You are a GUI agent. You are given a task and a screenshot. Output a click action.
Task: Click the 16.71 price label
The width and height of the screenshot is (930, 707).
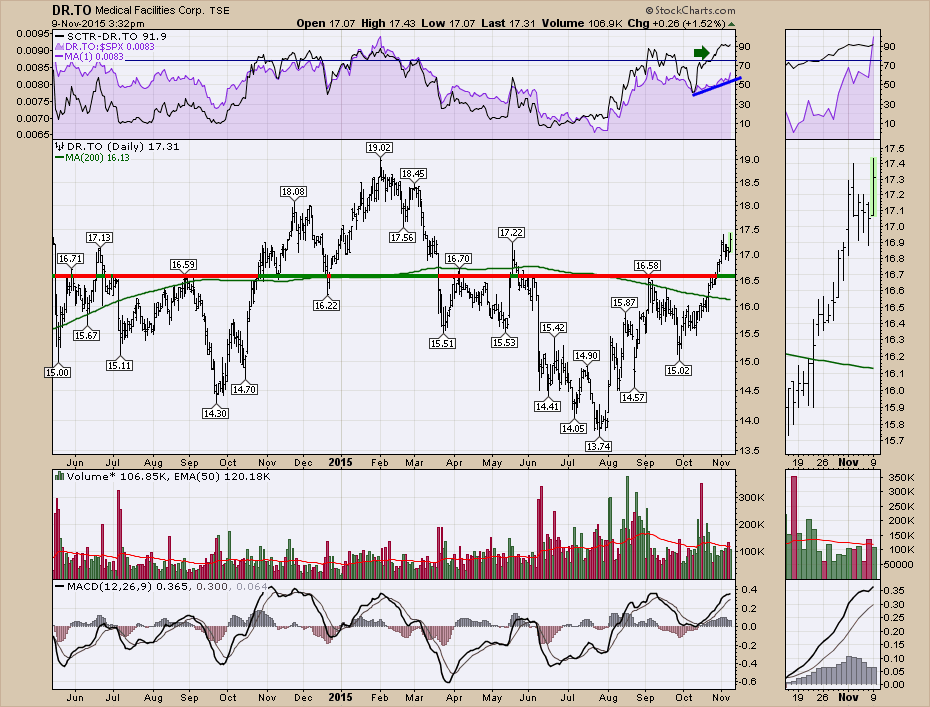click(x=70, y=259)
